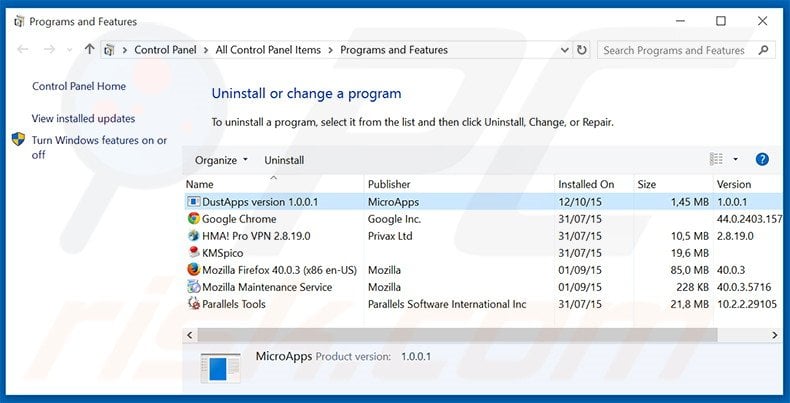The width and height of the screenshot is (790, 403).
Task: Open Control Panel Home link
Action: pos(79,86)
